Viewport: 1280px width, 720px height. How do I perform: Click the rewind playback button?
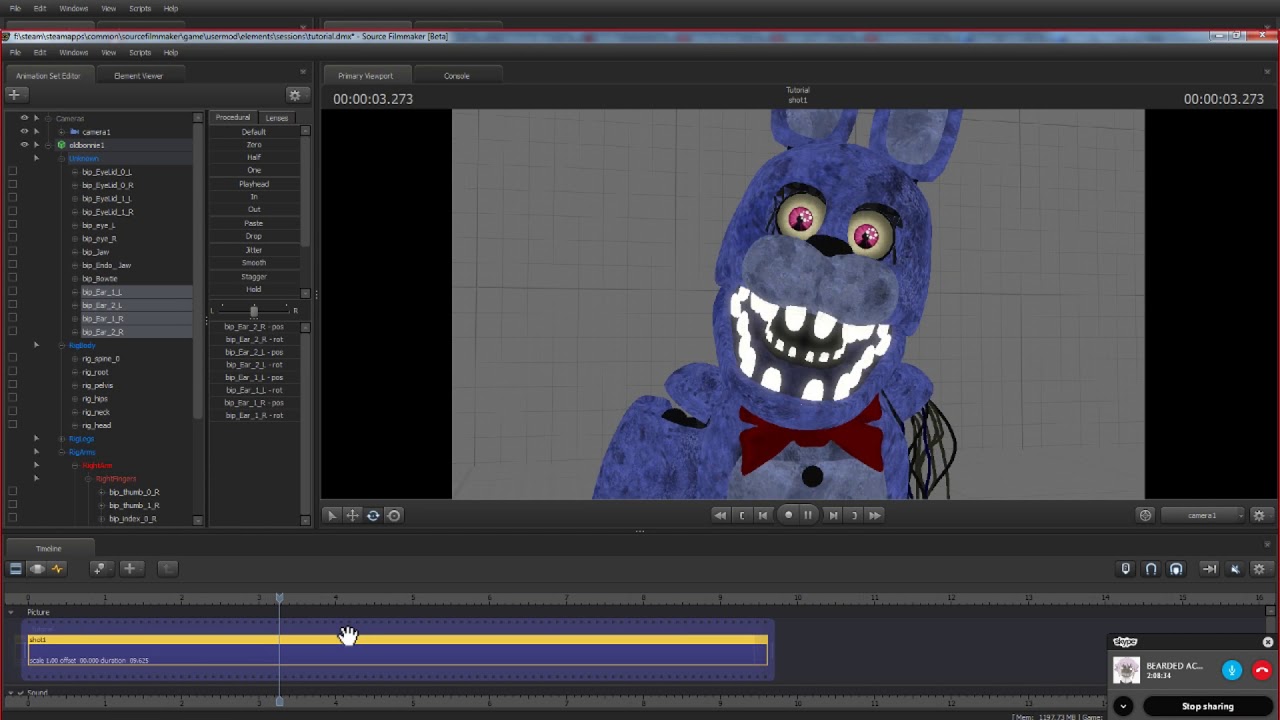(x=720, y=515)
